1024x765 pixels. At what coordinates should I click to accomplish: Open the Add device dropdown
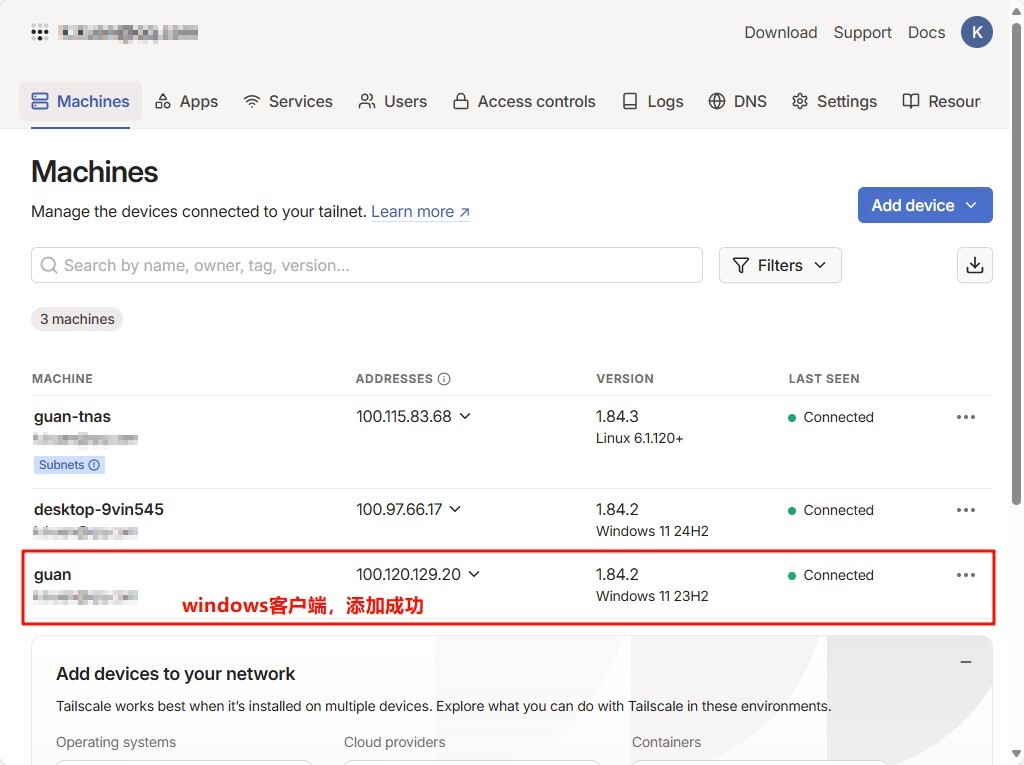tap(925, 205)
